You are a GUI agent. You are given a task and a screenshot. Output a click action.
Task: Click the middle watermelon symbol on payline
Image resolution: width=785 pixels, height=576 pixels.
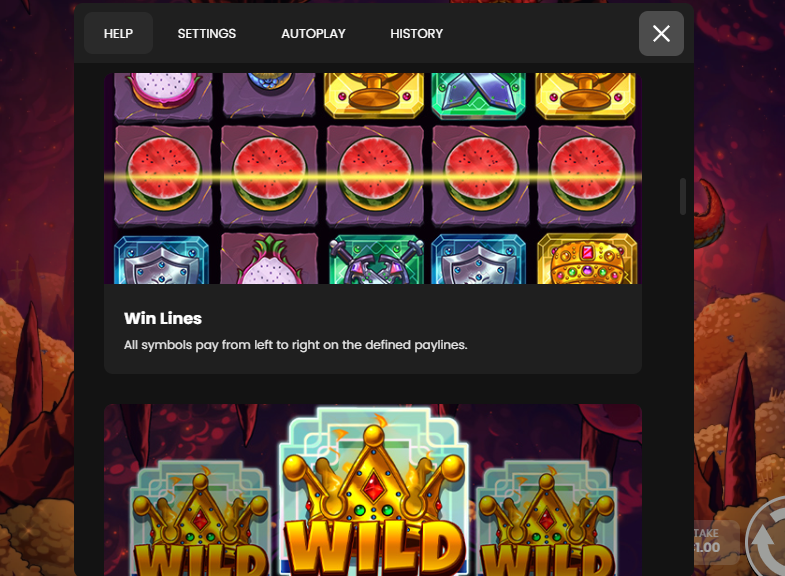[x=375, y=174]
